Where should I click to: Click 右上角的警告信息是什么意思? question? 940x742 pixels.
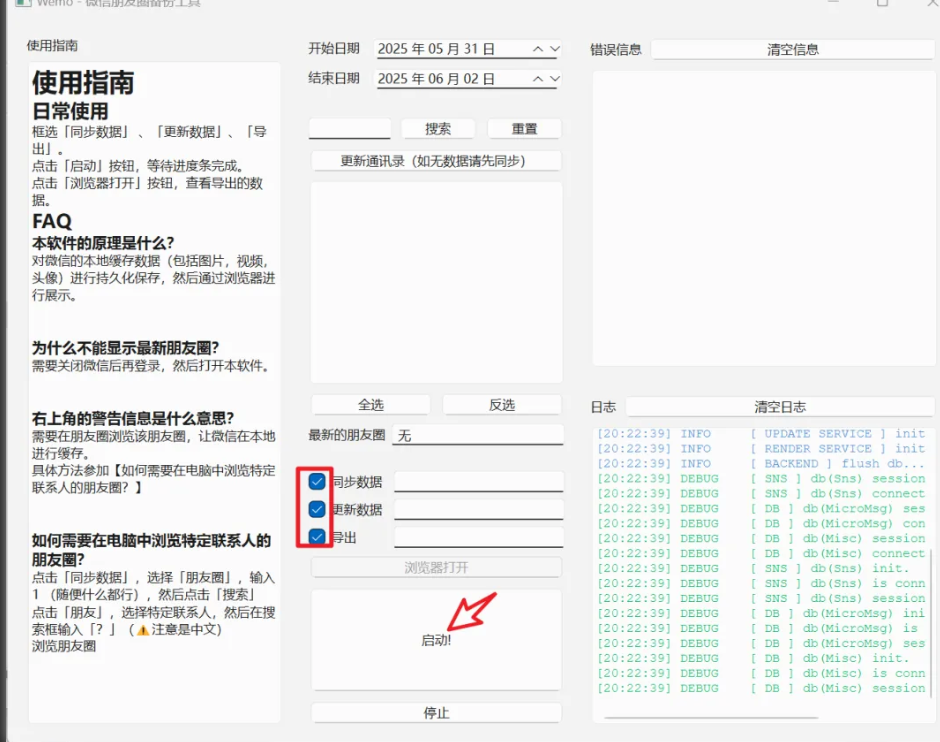[x=132, y=418]
